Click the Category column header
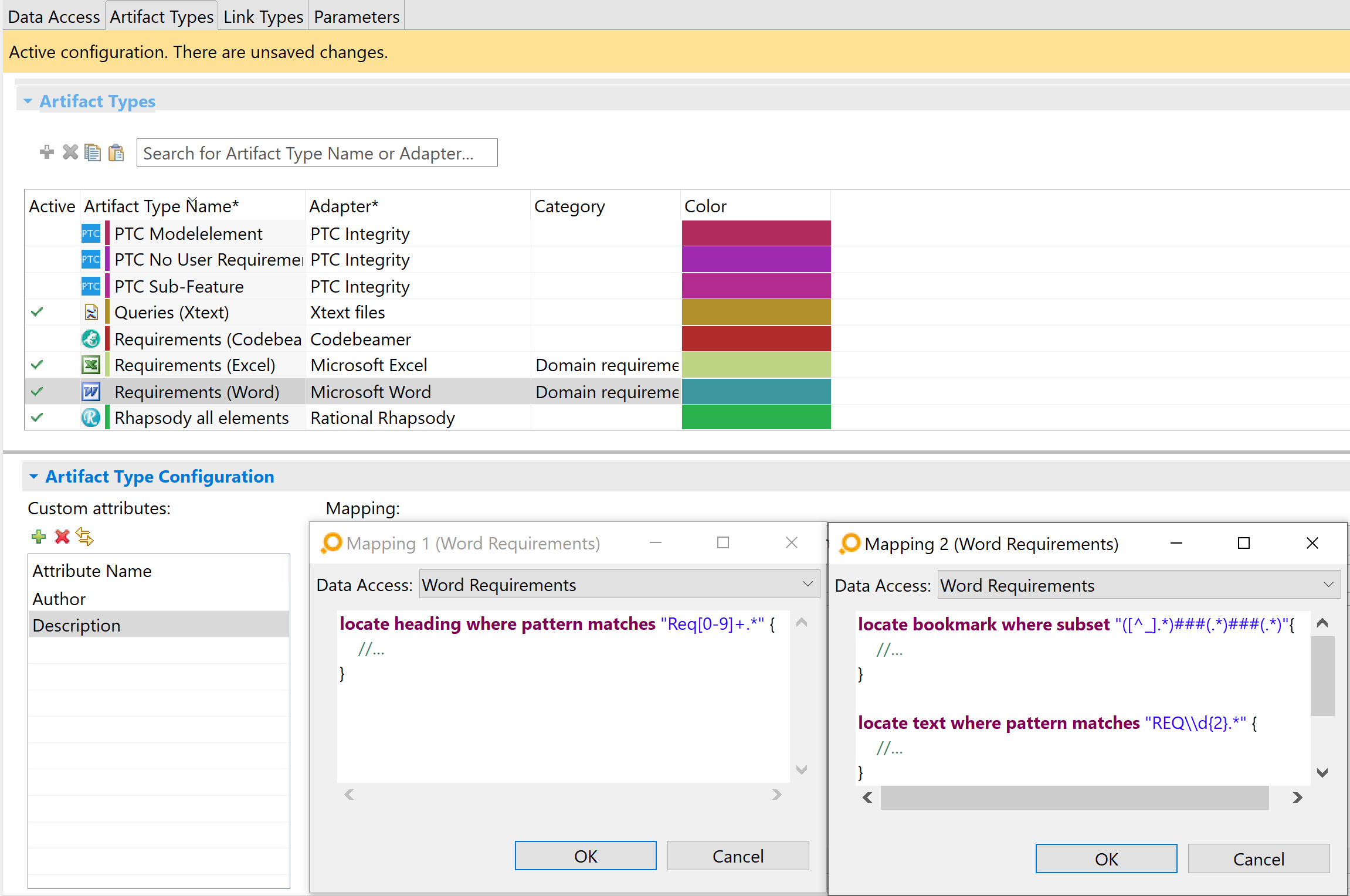The width and height of the screenshot is (1350, 896). coord(606,206)
